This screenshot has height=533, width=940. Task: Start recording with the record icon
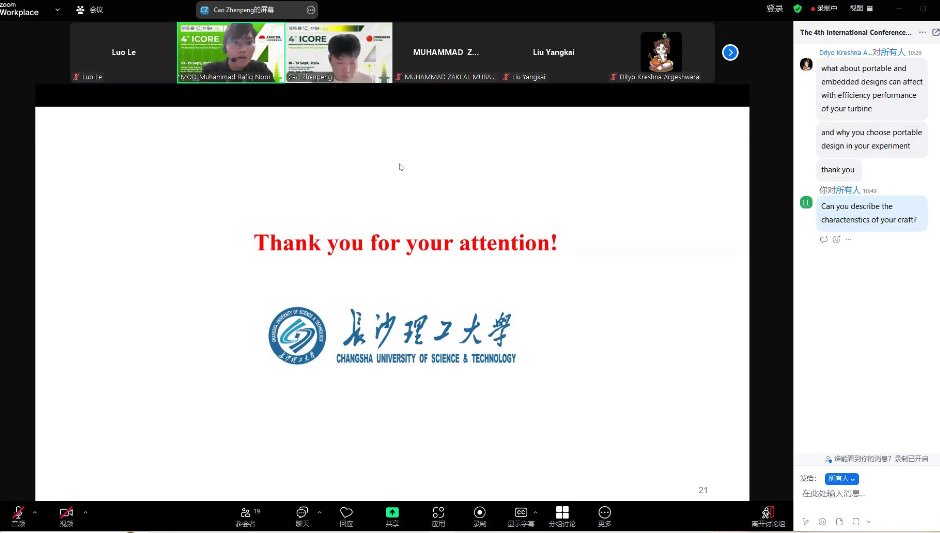[x=480, y=513]
